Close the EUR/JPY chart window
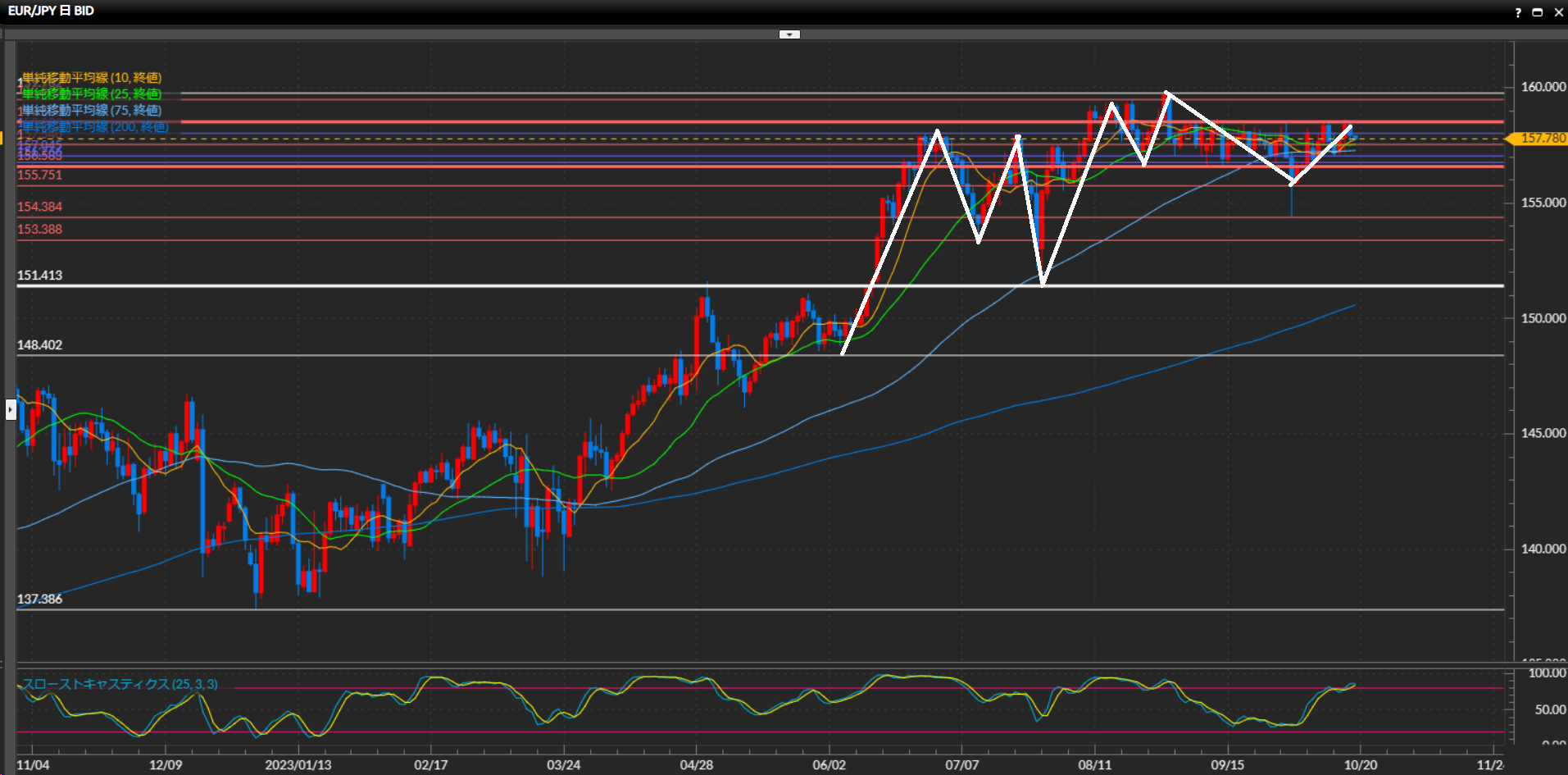Screen dimensions: 1568x775 pyautogui.click(x=1558, y=12)
